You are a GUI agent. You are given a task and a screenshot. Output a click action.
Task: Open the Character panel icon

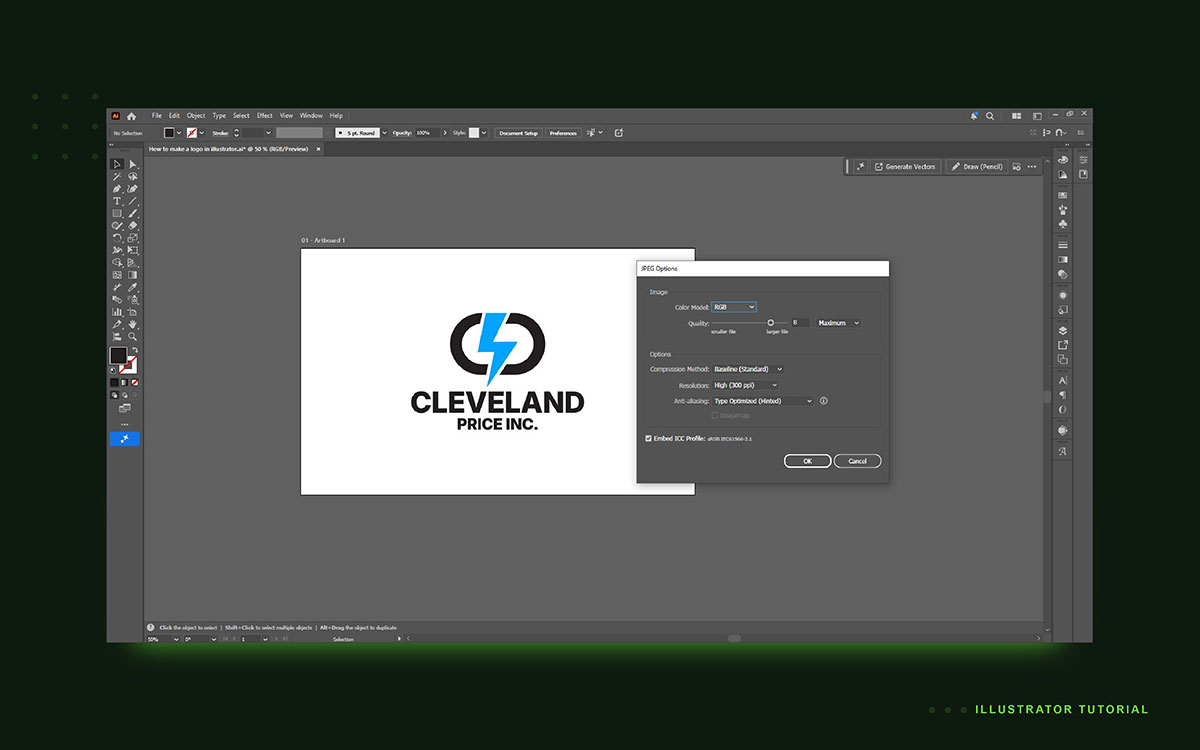tap(1063, 381)
